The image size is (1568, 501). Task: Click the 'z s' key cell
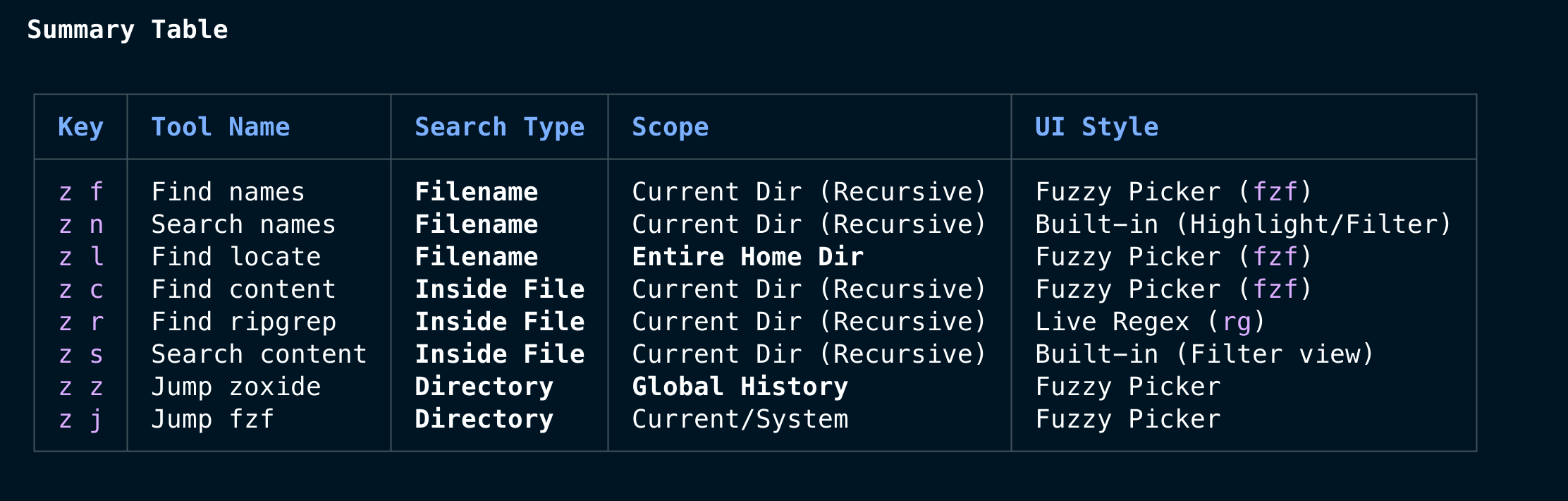(x=81, y=354)
